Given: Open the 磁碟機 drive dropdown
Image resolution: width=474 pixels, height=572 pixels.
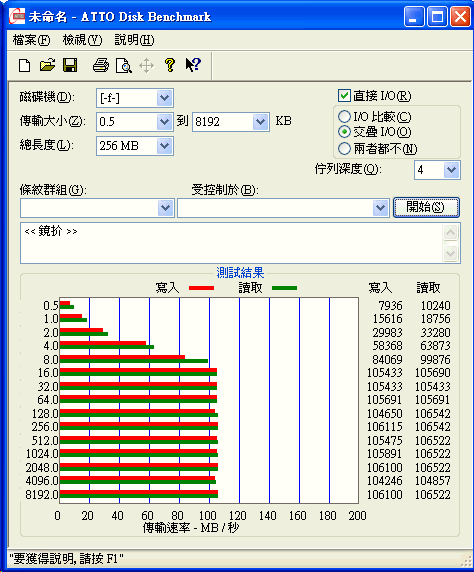Looking at the screenshot, I should 165,98.
